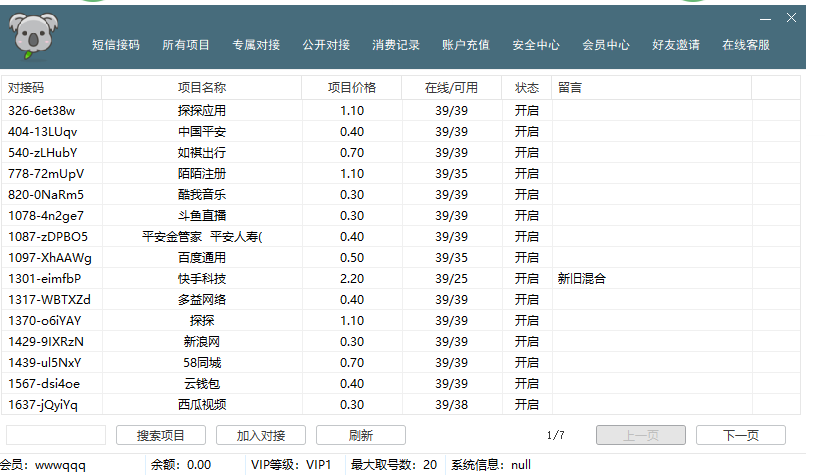The image size is (825, 475).
Task: Go to next page with 下一页
Action: tap(740, 435)
